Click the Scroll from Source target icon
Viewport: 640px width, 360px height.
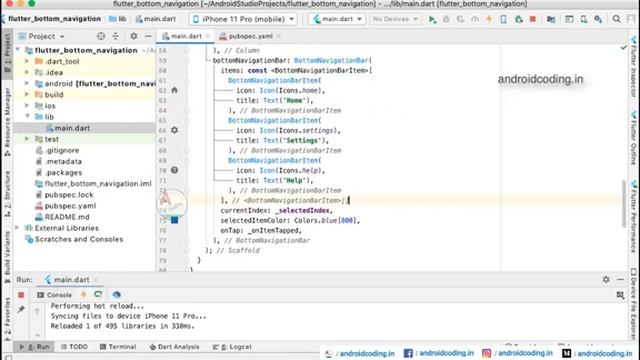point(101,36)
